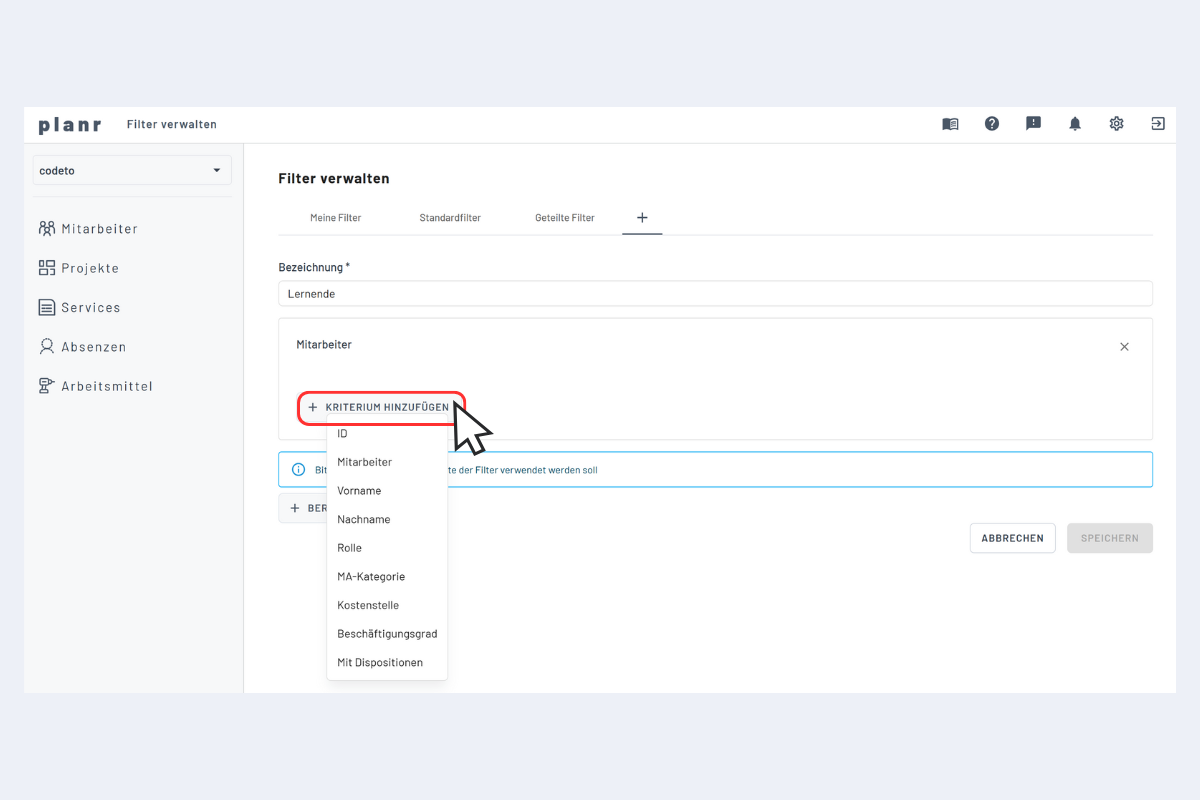
Task: Click the Speichern button
Action: pos(1109,537)
